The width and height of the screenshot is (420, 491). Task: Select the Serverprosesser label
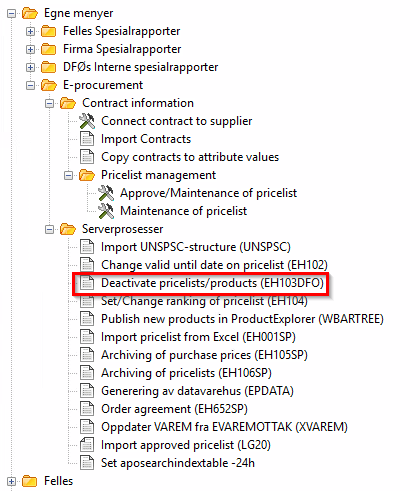[x=123, y=229]
